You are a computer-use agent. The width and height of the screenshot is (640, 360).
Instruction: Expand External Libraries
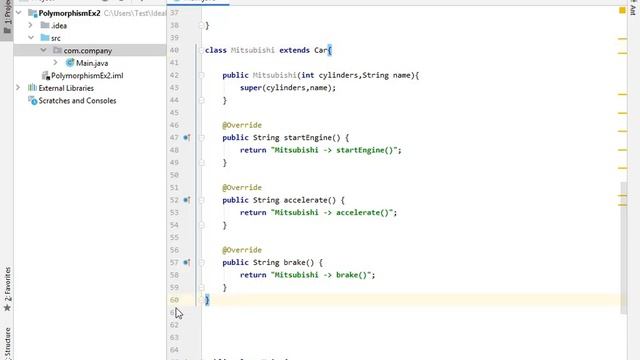click(x=18, y=88)
